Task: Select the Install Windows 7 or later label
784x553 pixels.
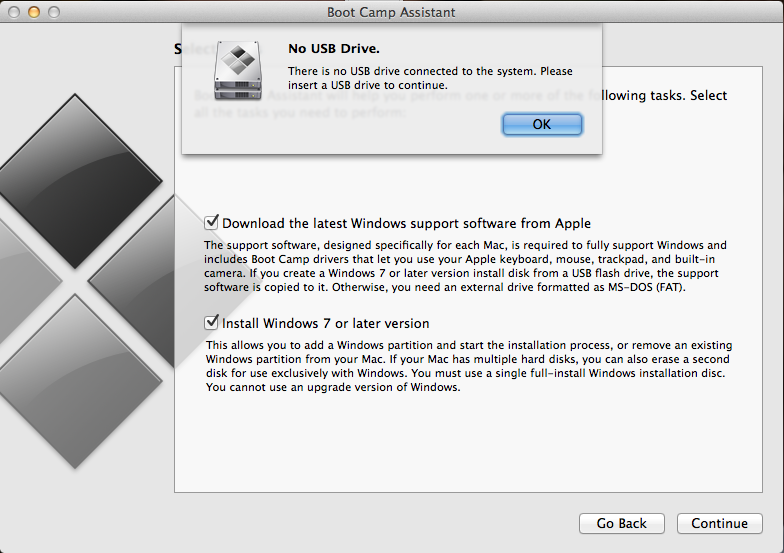Action: [x=326, y=324]
